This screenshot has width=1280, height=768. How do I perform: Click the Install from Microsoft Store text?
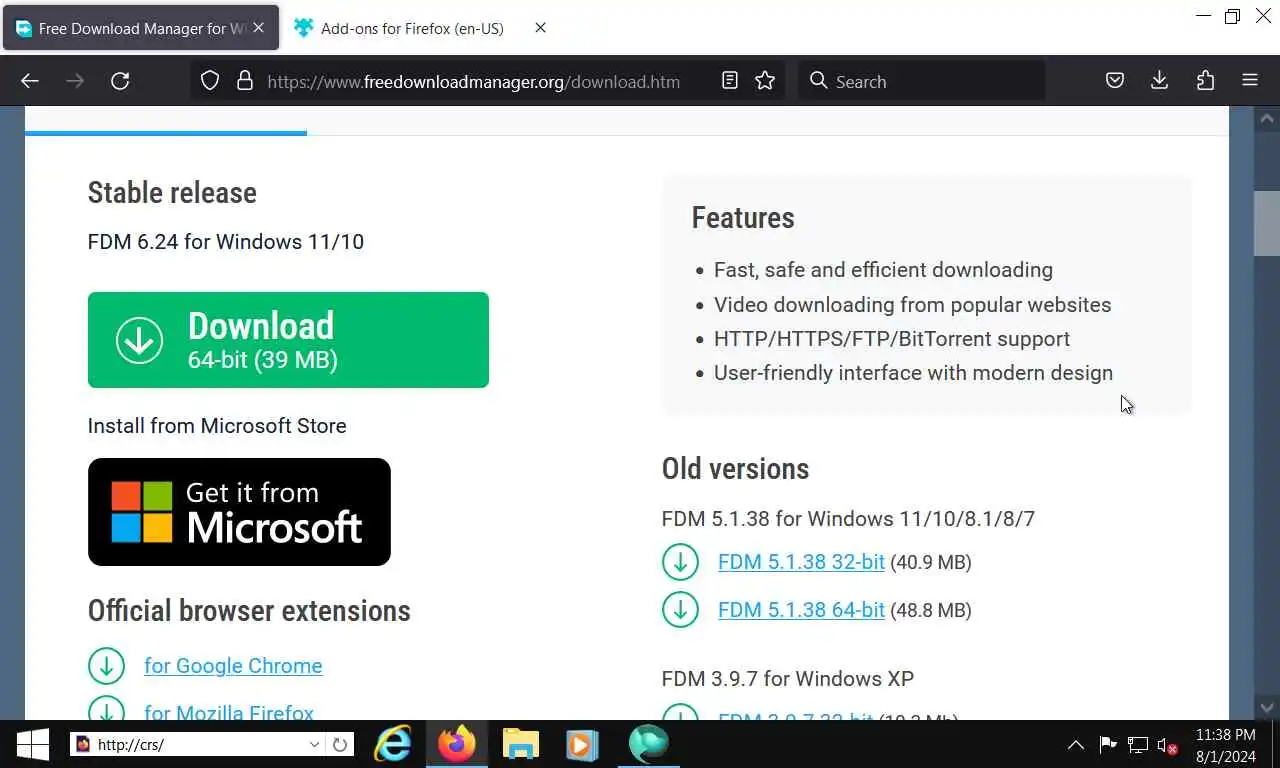pos(217,426)
